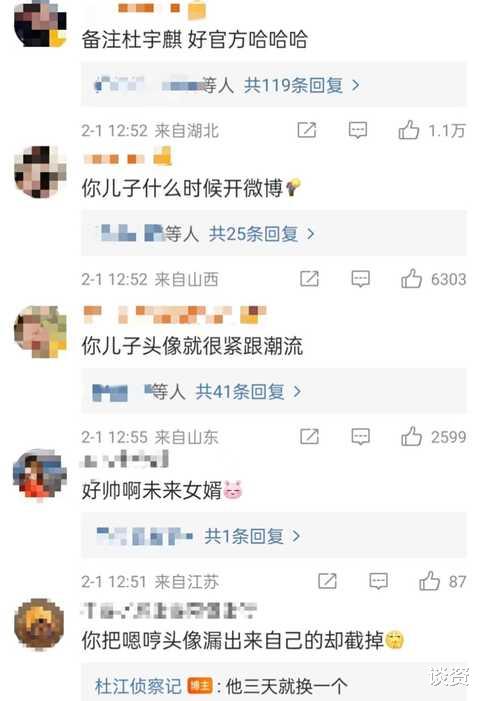Share the comment from 湖北
Viewport: 480px width, 701px height.
307,130
